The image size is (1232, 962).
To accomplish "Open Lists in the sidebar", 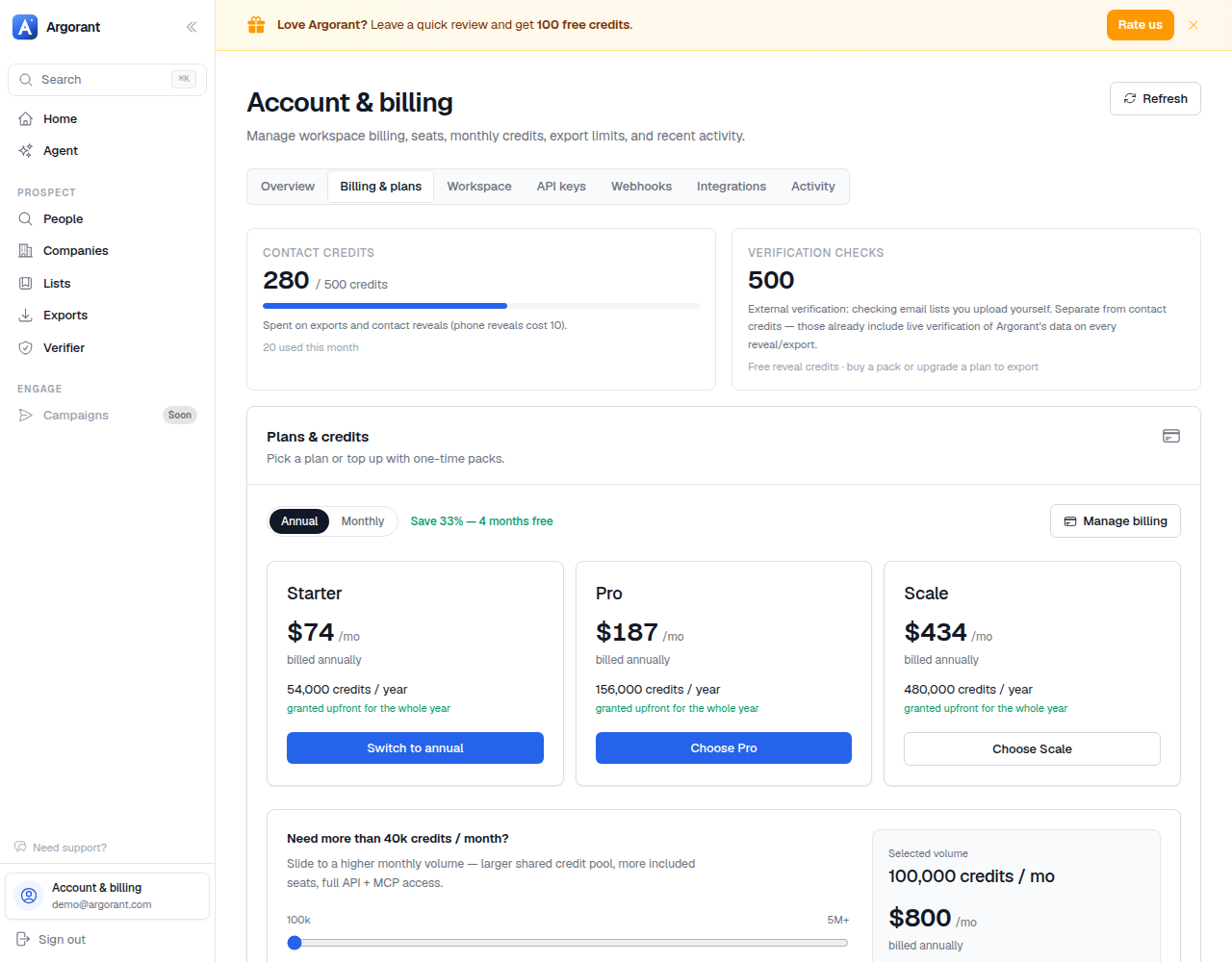I will coord(108,284).
